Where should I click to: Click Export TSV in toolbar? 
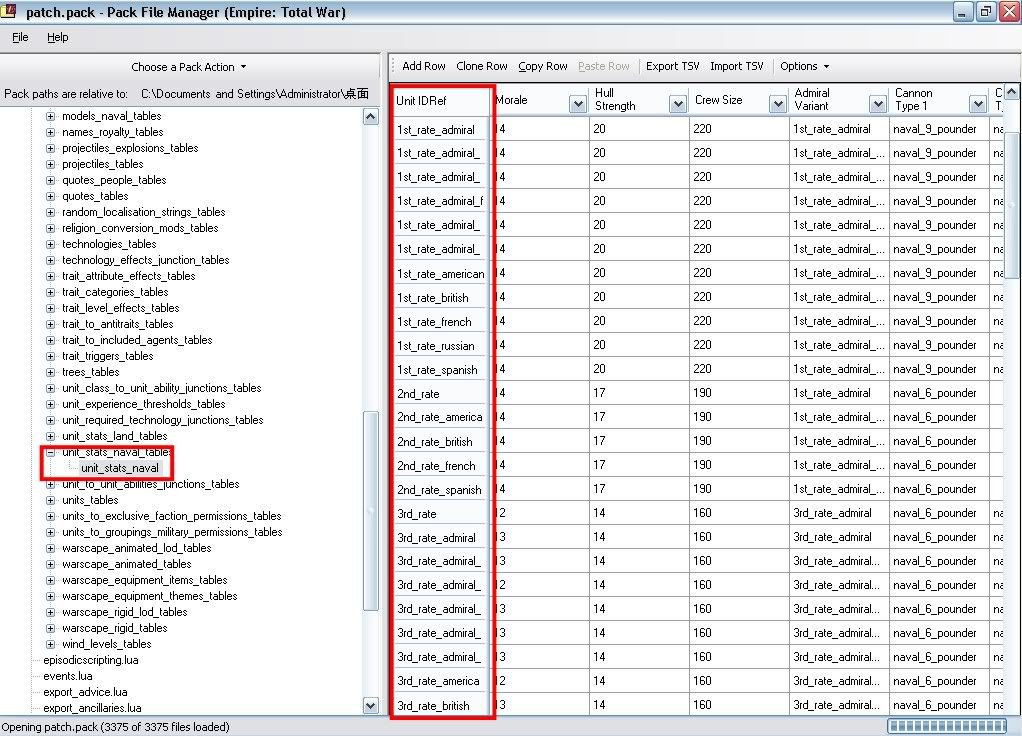672,66
